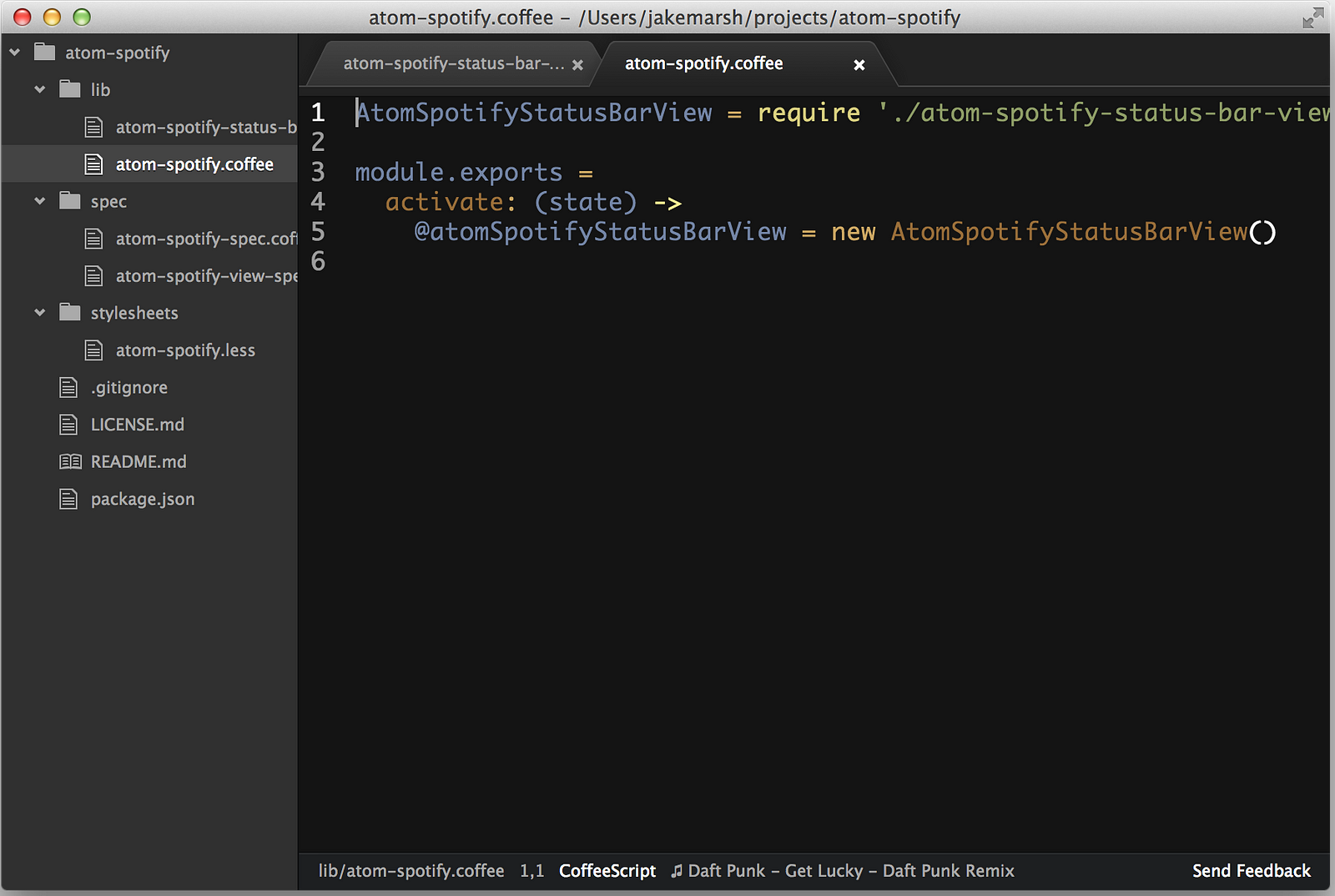Click the 'require' keyword on line 1

point(809,113)
